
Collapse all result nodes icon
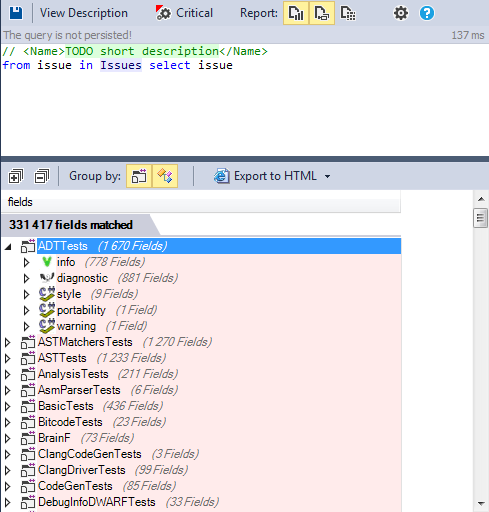tap(42, 176)
